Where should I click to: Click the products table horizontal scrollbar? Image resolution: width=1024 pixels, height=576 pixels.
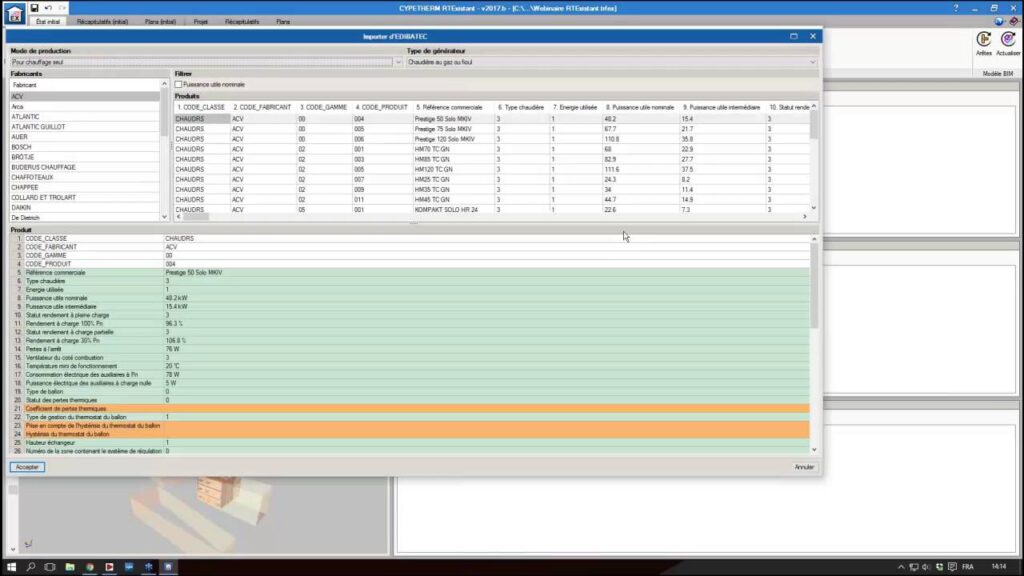(x=490, y=216)
